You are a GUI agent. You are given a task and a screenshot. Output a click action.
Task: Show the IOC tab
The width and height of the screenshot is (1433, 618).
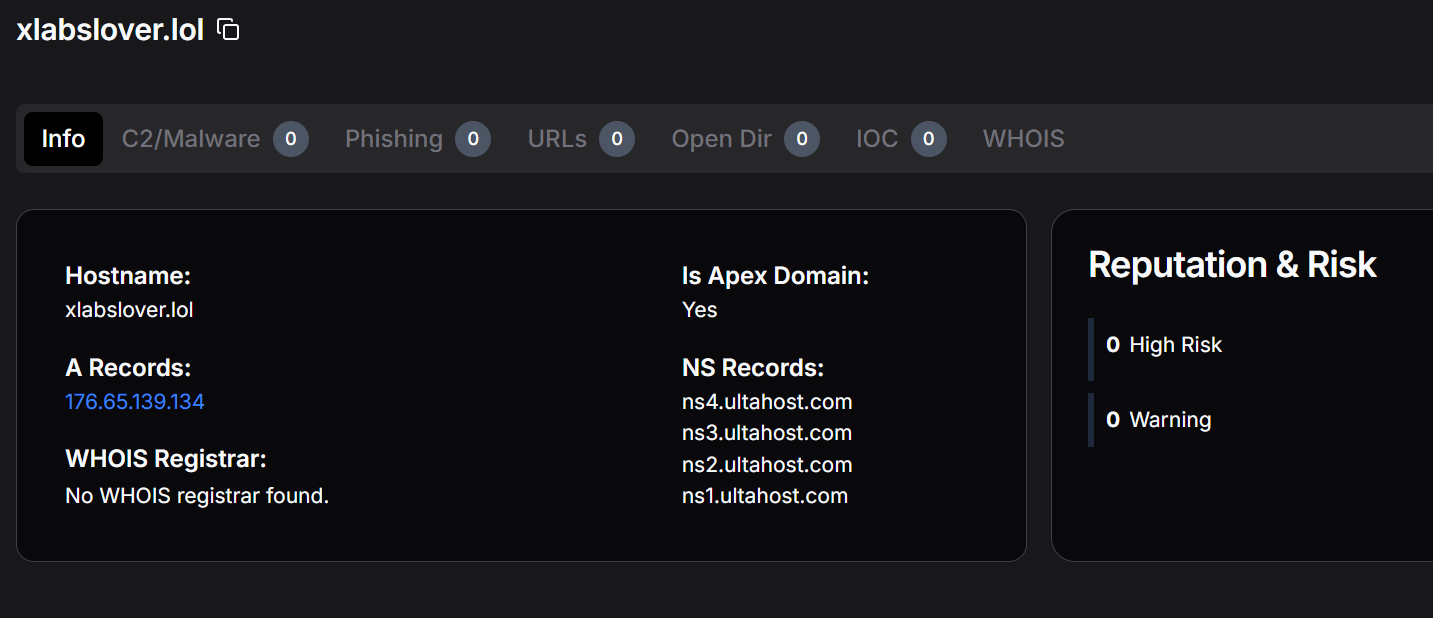coord(877,139)
